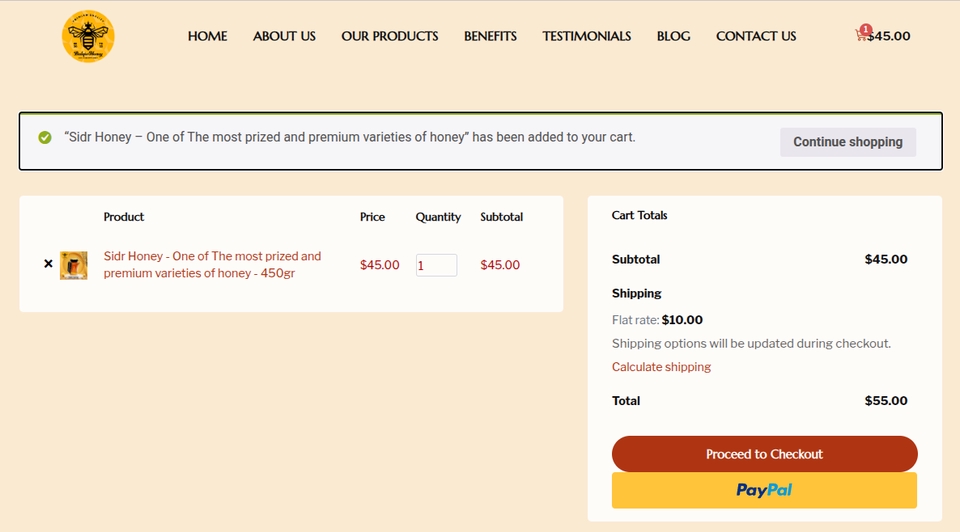Remove Sidr Honey from cart with X
Viewport: 960px width, 532px height.
click(48, 264)
